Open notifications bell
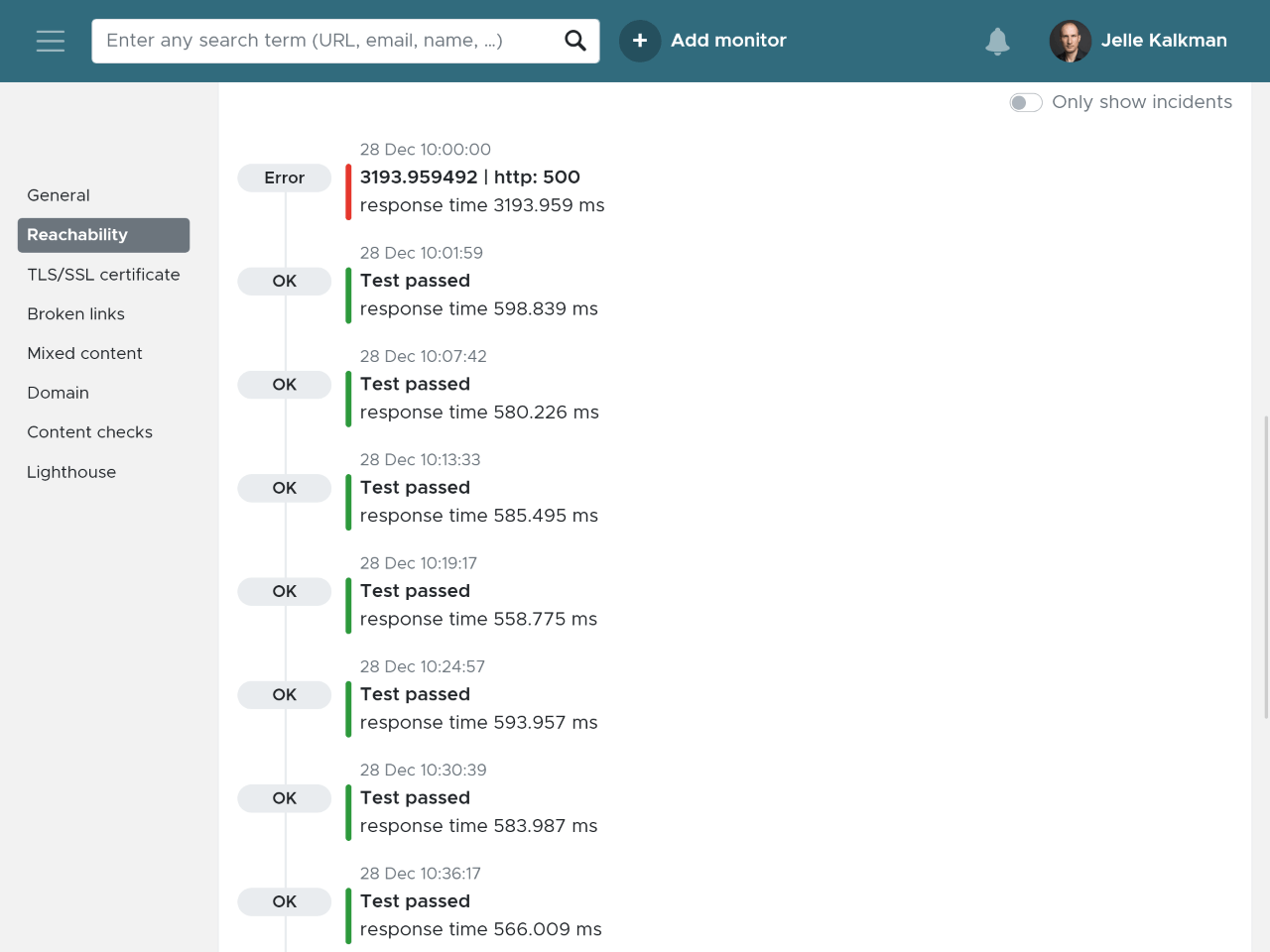 pos(997,41)
